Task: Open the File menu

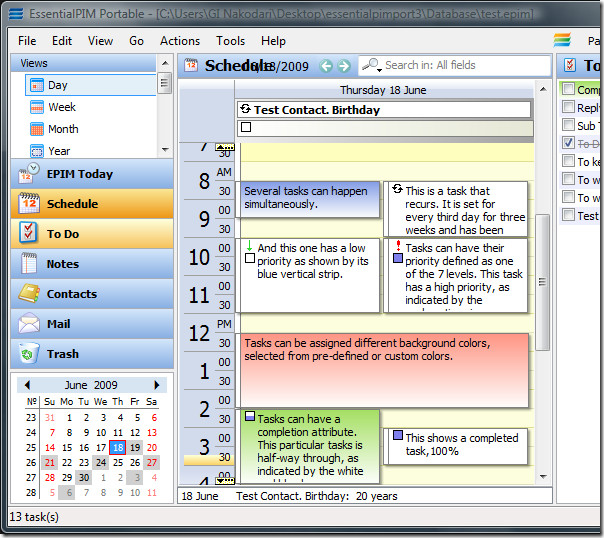Action: tap(27, 41)
